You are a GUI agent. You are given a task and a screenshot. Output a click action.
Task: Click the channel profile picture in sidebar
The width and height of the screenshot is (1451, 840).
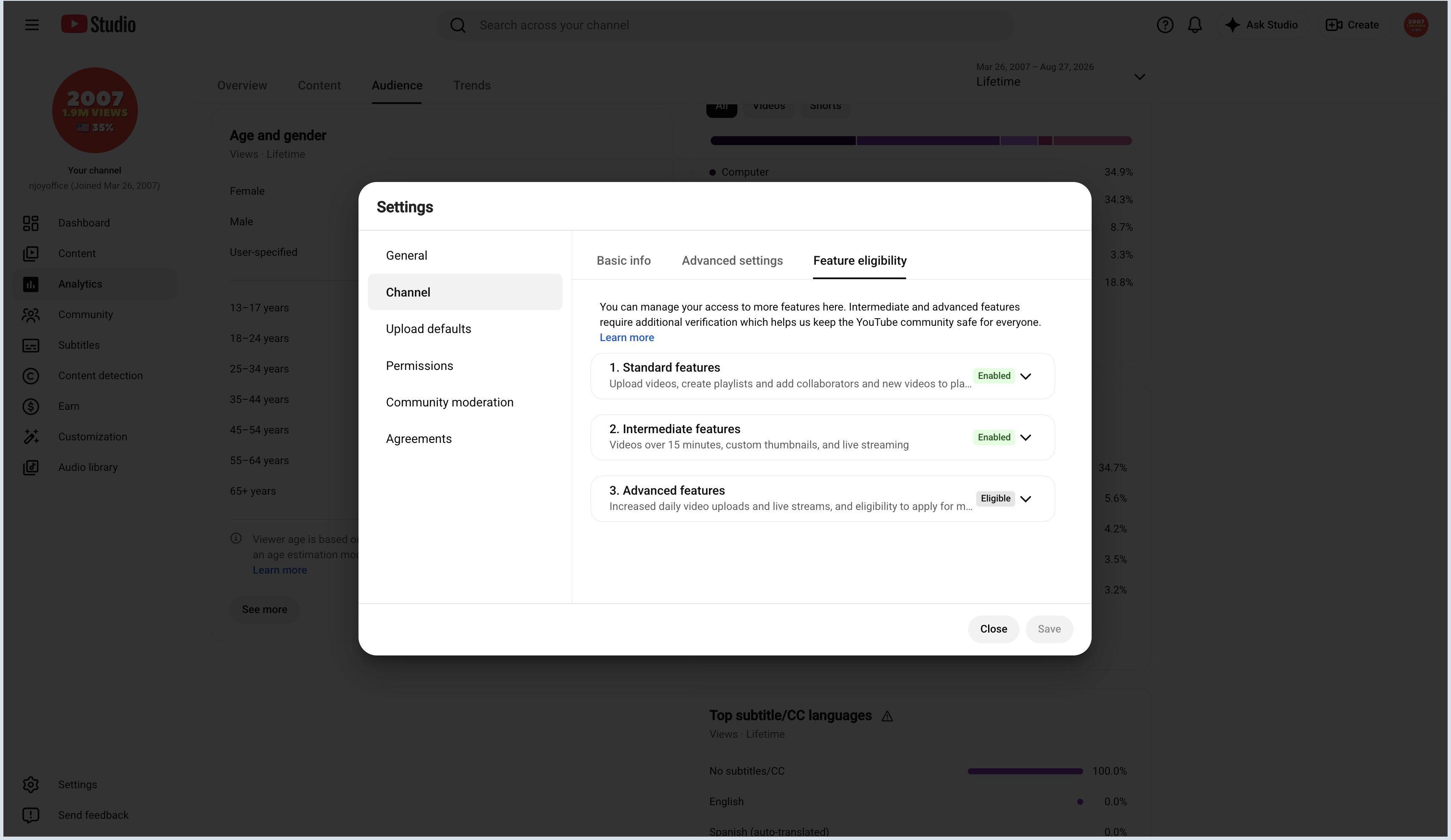95,110
